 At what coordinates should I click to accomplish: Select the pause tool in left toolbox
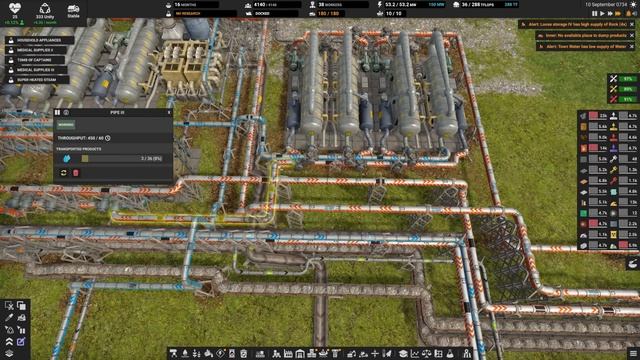click(22, 330)
